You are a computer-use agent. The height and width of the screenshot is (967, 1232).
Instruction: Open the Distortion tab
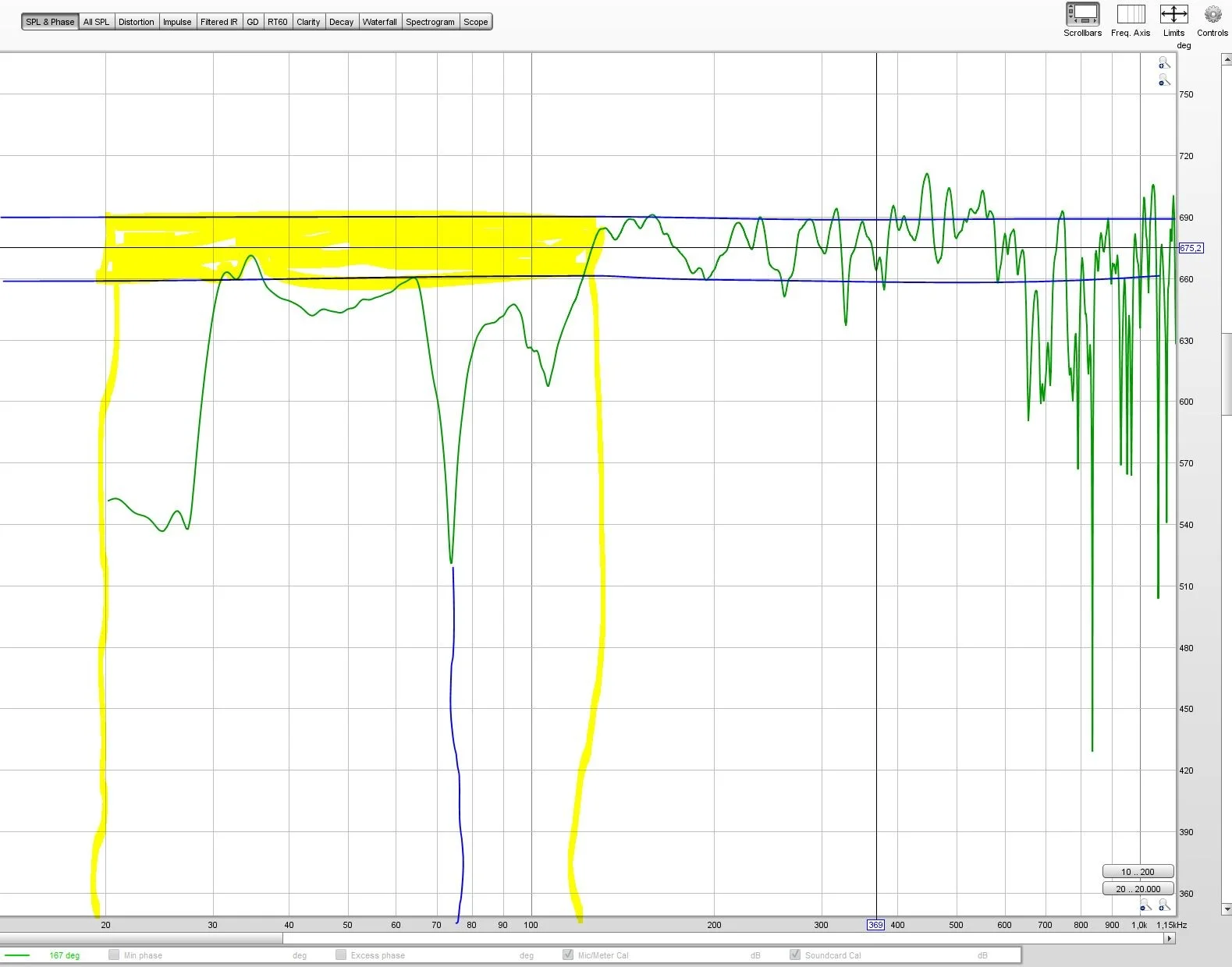pyautogui.click(x=137, y=22)
